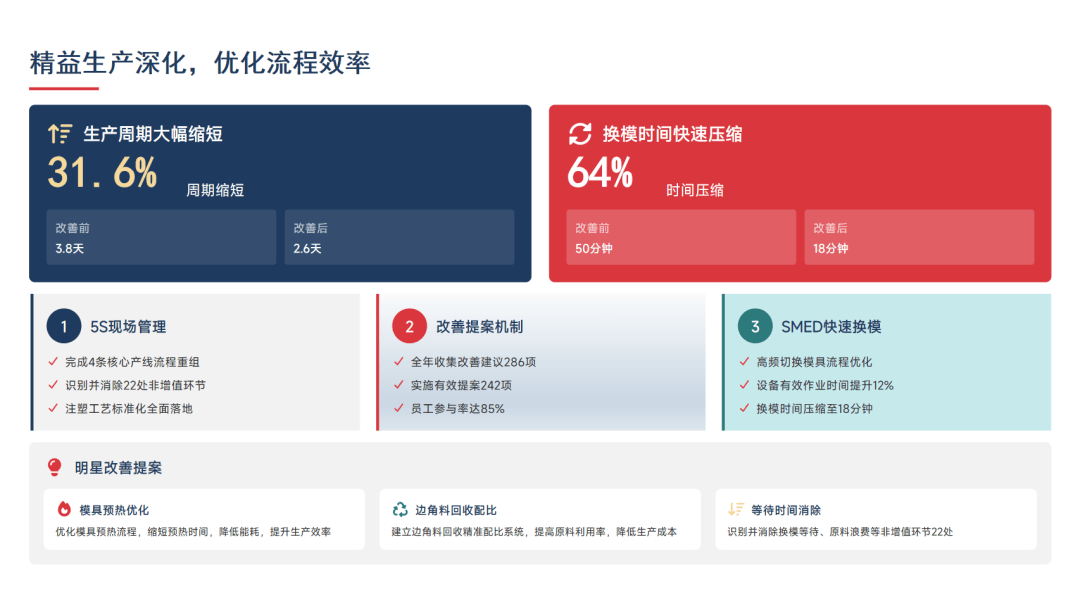
Task: Select the 改善前 50分钟 box
Action: click(681, 237)
